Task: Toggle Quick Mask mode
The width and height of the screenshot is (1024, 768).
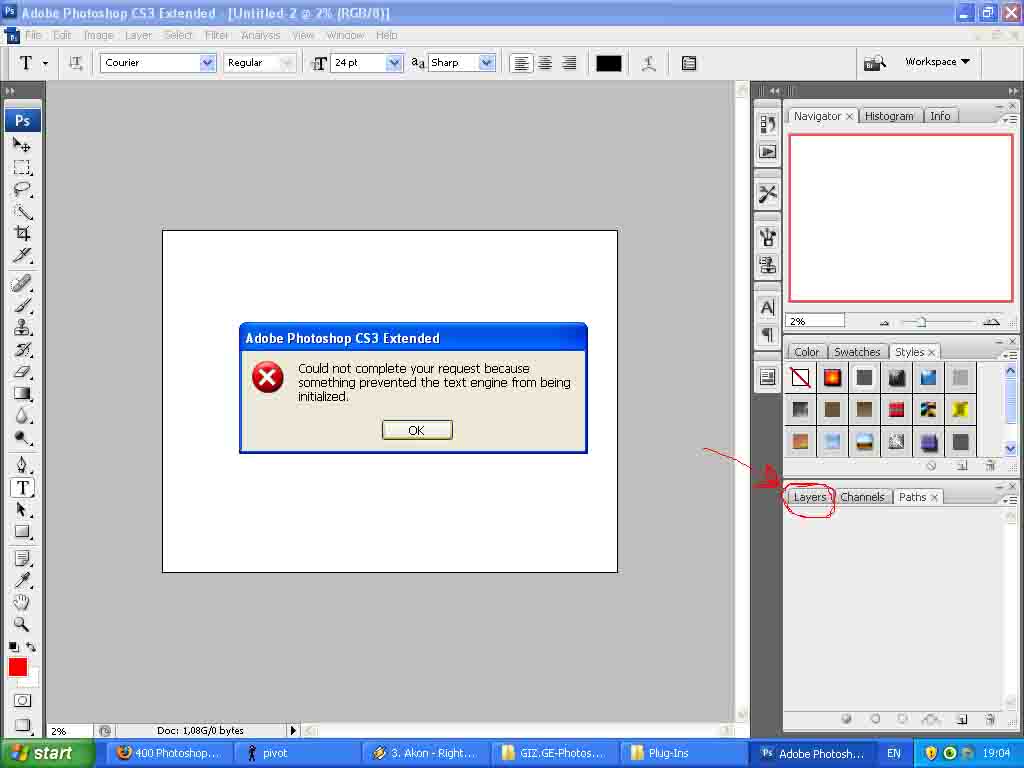Action: [22, 701]
